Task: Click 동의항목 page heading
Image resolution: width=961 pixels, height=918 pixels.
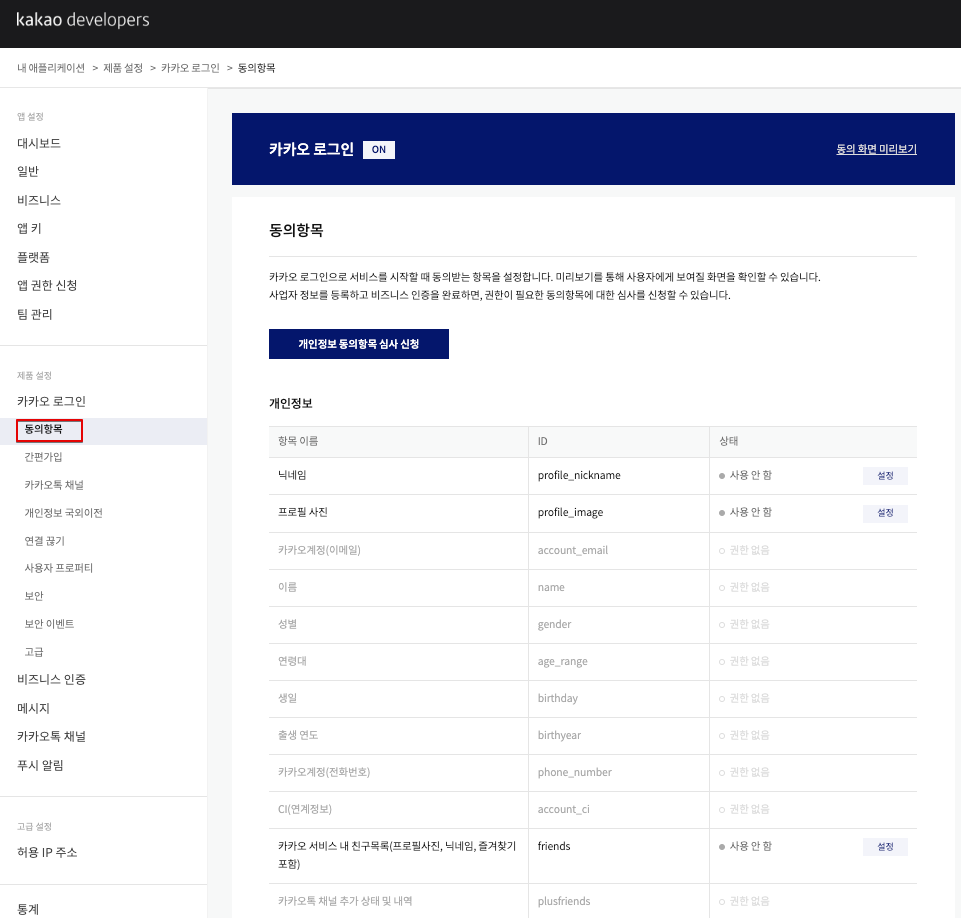Action: coord(296,230)
